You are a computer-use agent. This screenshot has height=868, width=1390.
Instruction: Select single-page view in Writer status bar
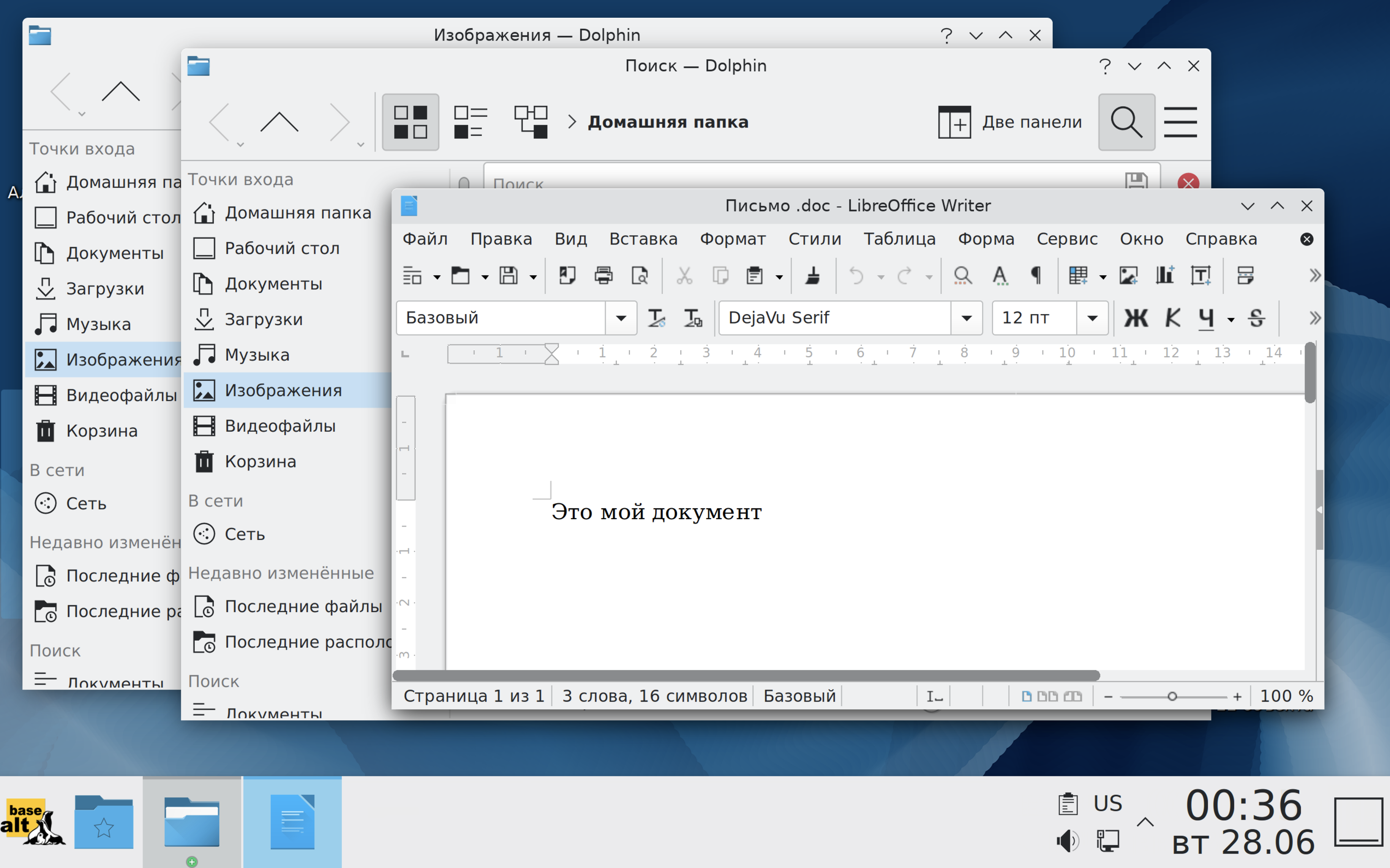(x=1027, y=696)
